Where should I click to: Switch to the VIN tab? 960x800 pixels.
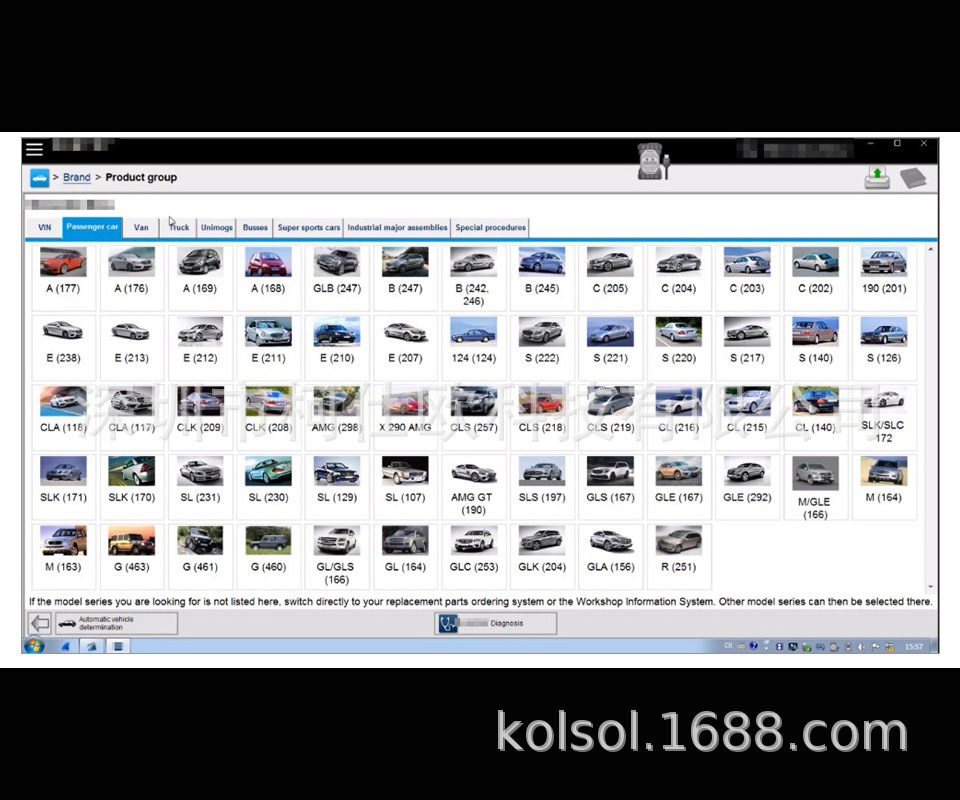pos(45,227)
